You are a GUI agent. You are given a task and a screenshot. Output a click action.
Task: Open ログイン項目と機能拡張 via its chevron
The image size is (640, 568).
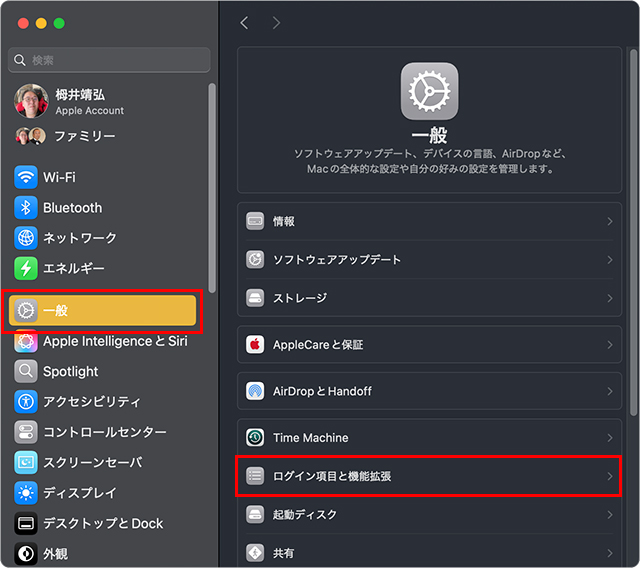pos(610,476)
